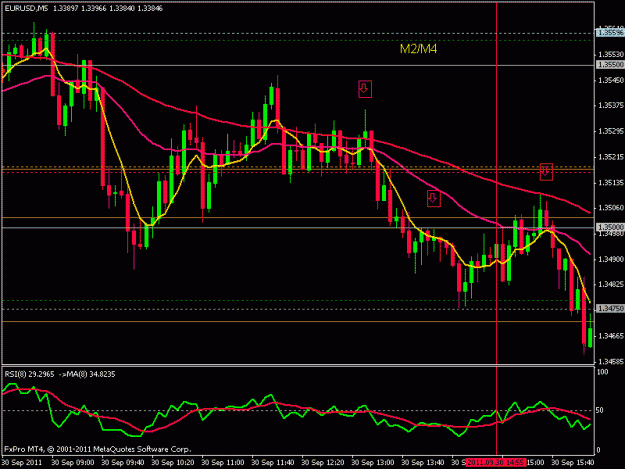Click the highlighted 1.35000 price tag
The width and height of the screenshot is (625, 469).
tap(610, 227)
